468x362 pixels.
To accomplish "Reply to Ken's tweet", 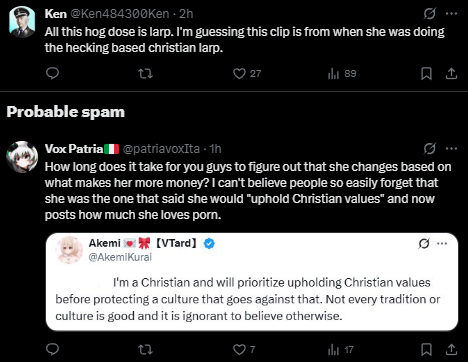I will click(52, 73).
